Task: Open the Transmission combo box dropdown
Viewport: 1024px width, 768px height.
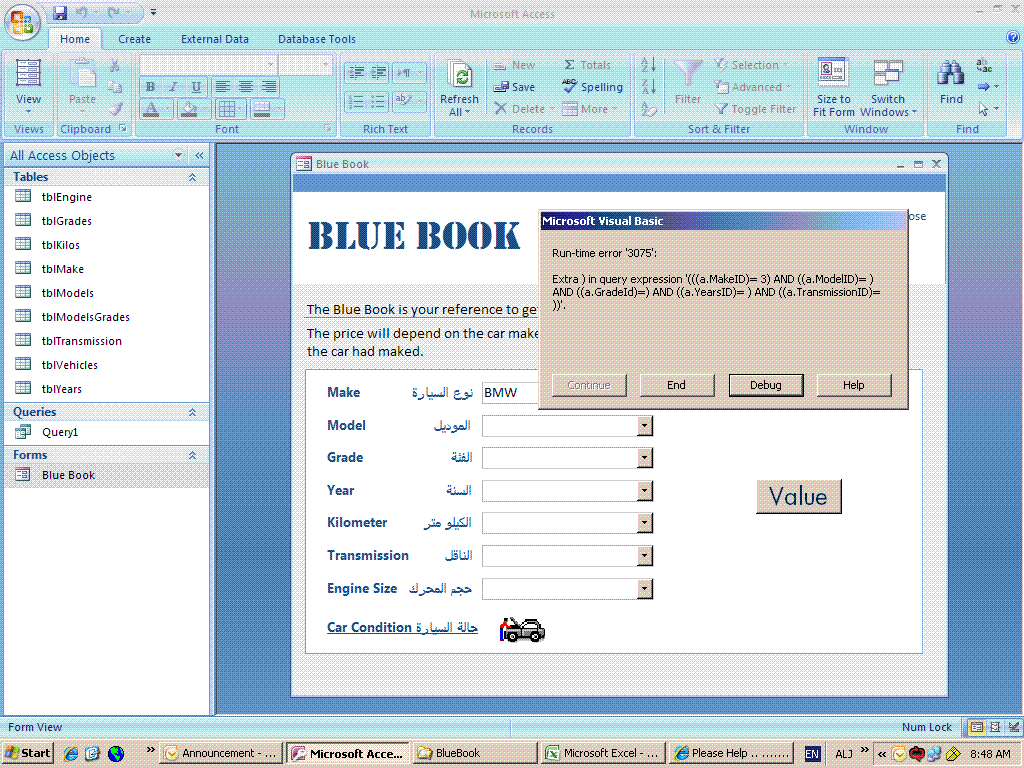Action: (x=645, y=556)
